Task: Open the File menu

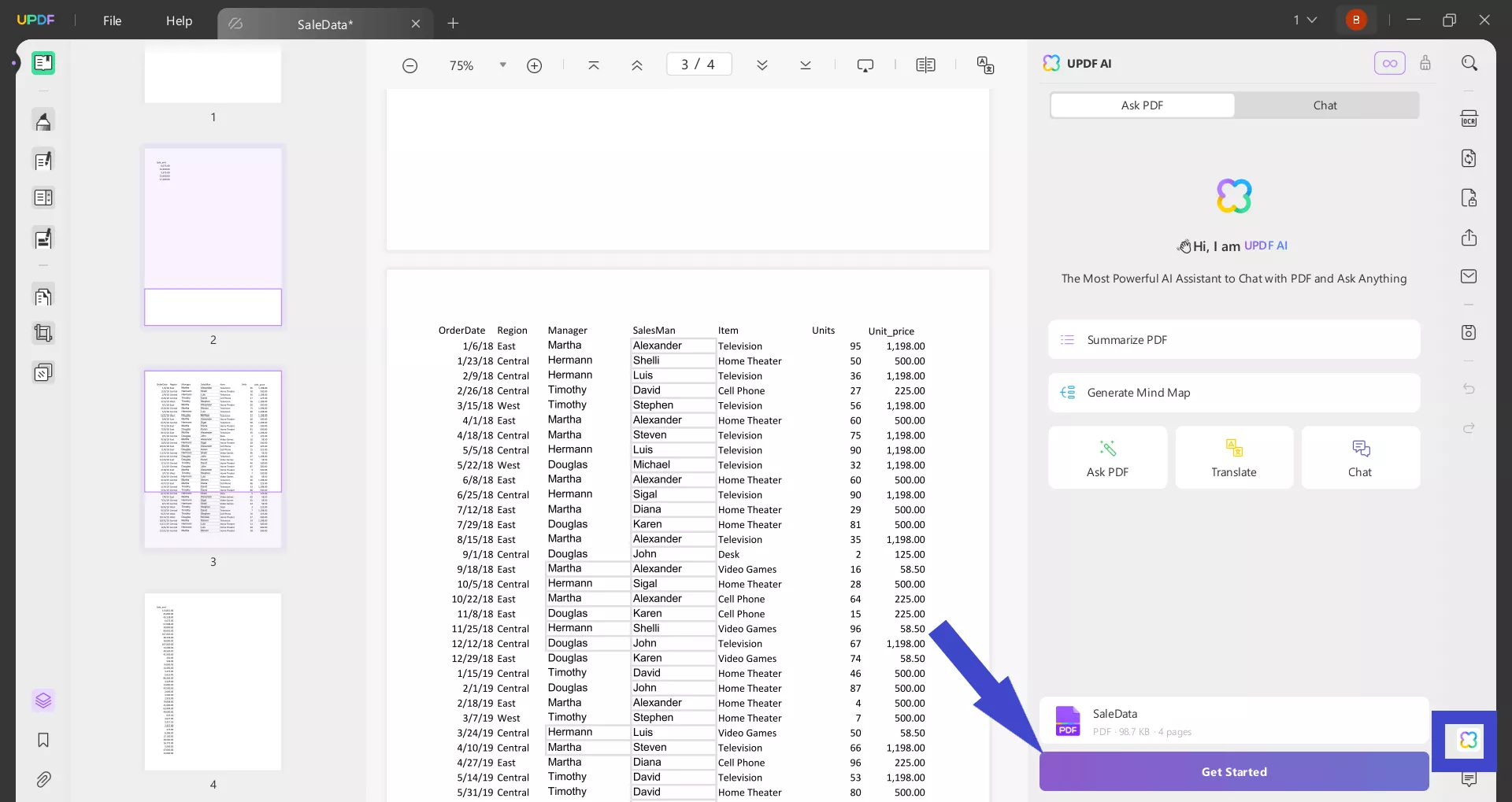Action: coord(112,20)
